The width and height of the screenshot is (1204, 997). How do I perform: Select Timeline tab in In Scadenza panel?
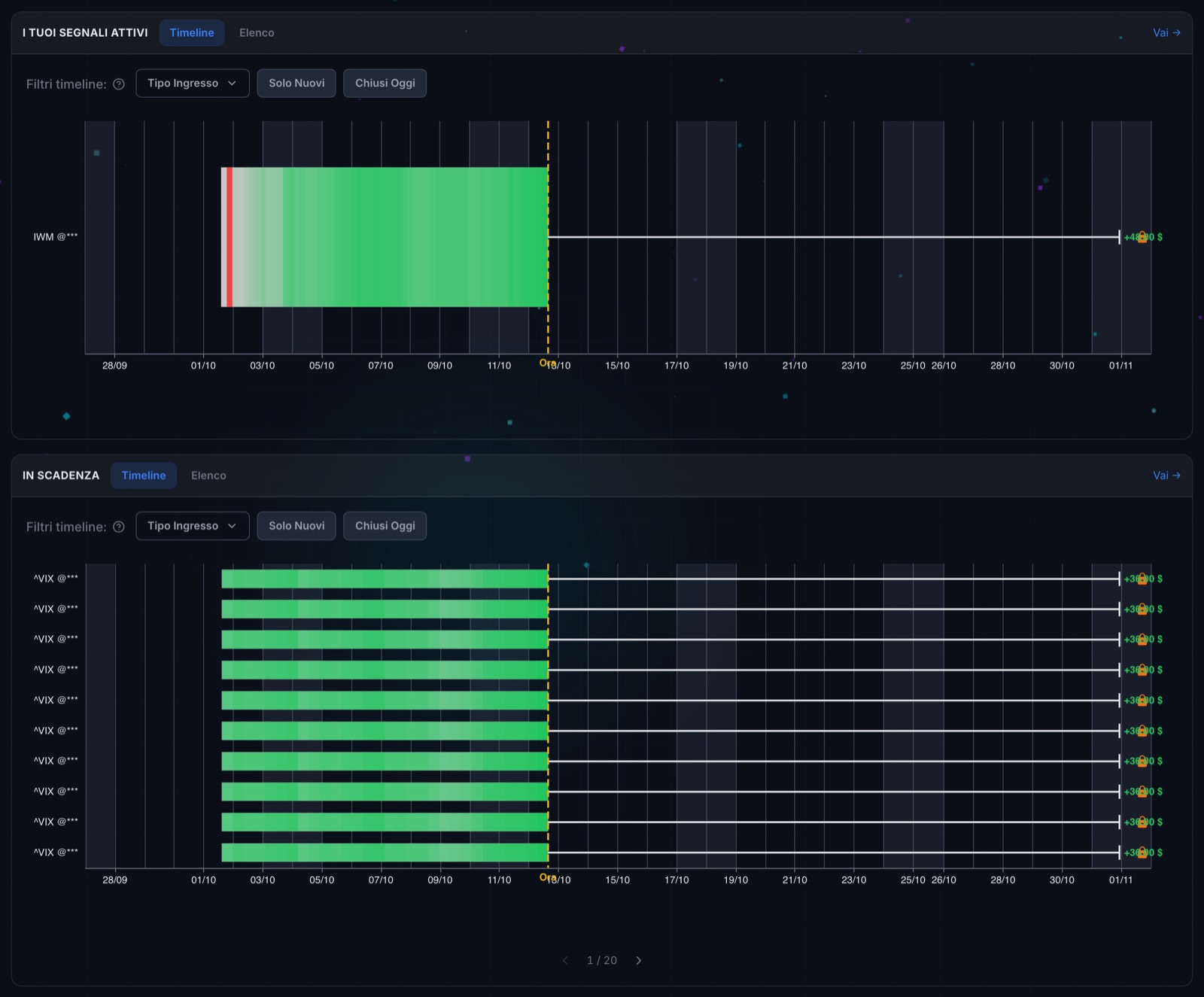pos(144,476)
